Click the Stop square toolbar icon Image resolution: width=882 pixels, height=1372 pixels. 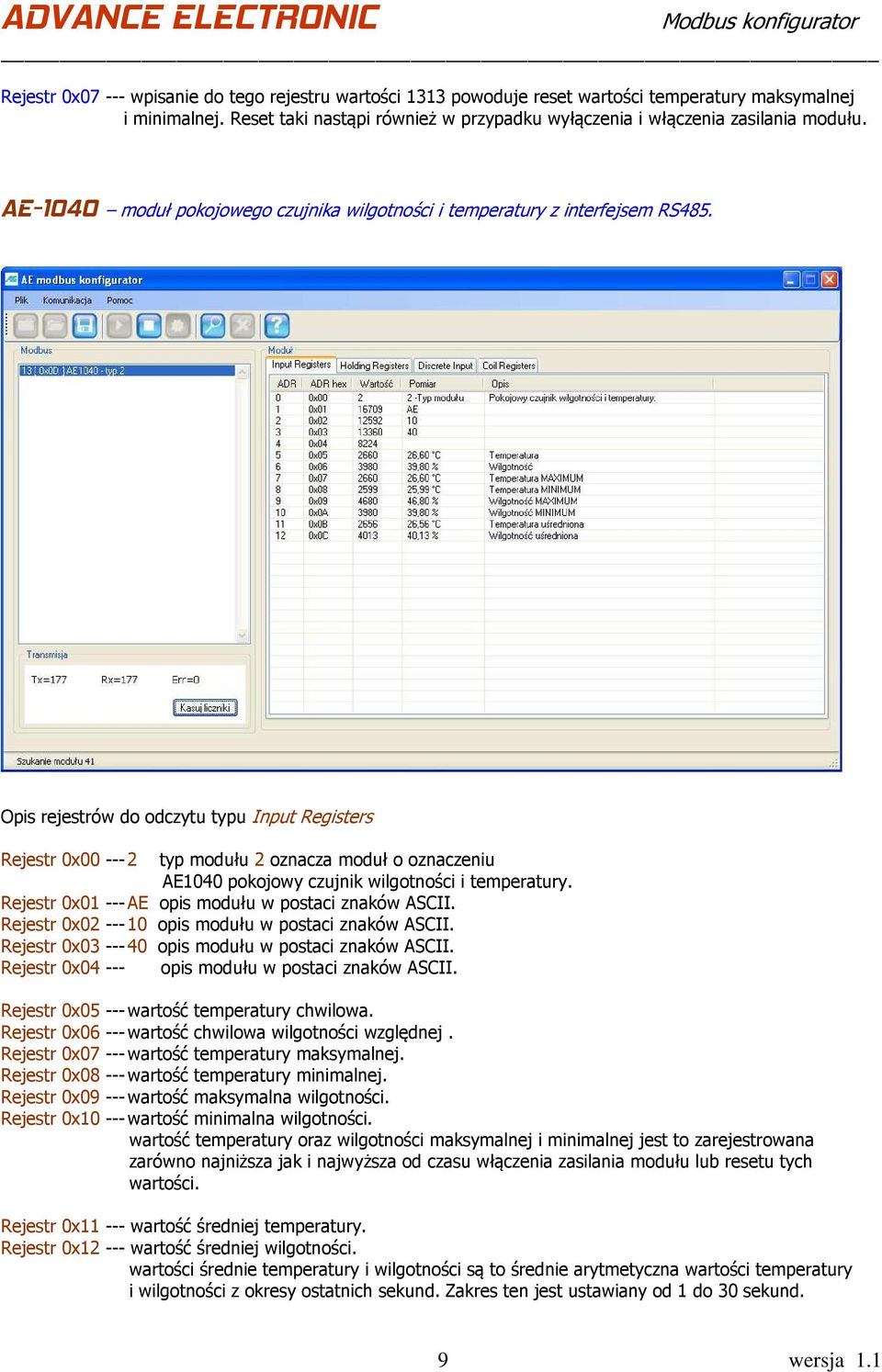149,325
